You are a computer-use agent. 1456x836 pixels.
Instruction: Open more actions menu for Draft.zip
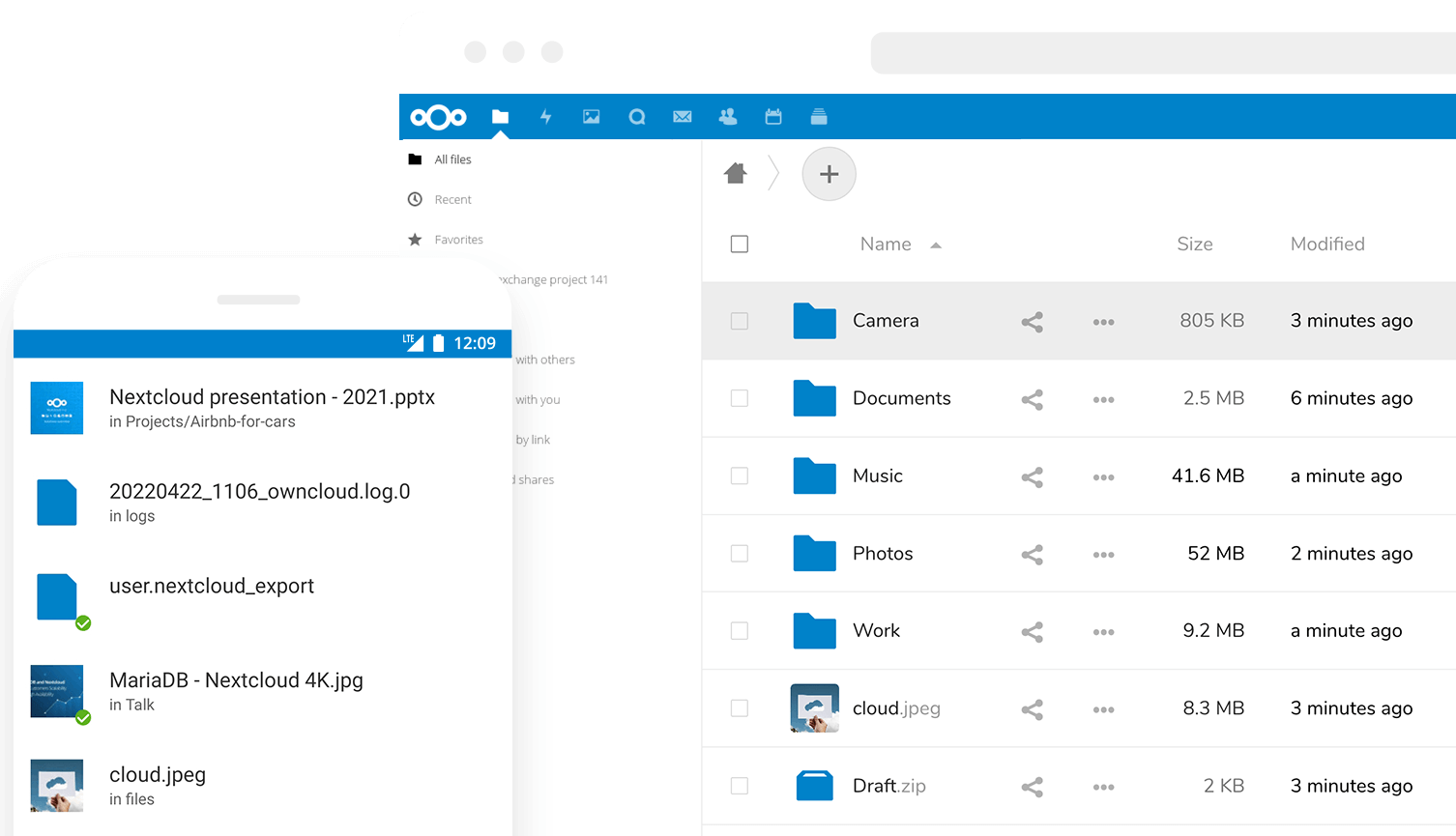point(1104,787)
